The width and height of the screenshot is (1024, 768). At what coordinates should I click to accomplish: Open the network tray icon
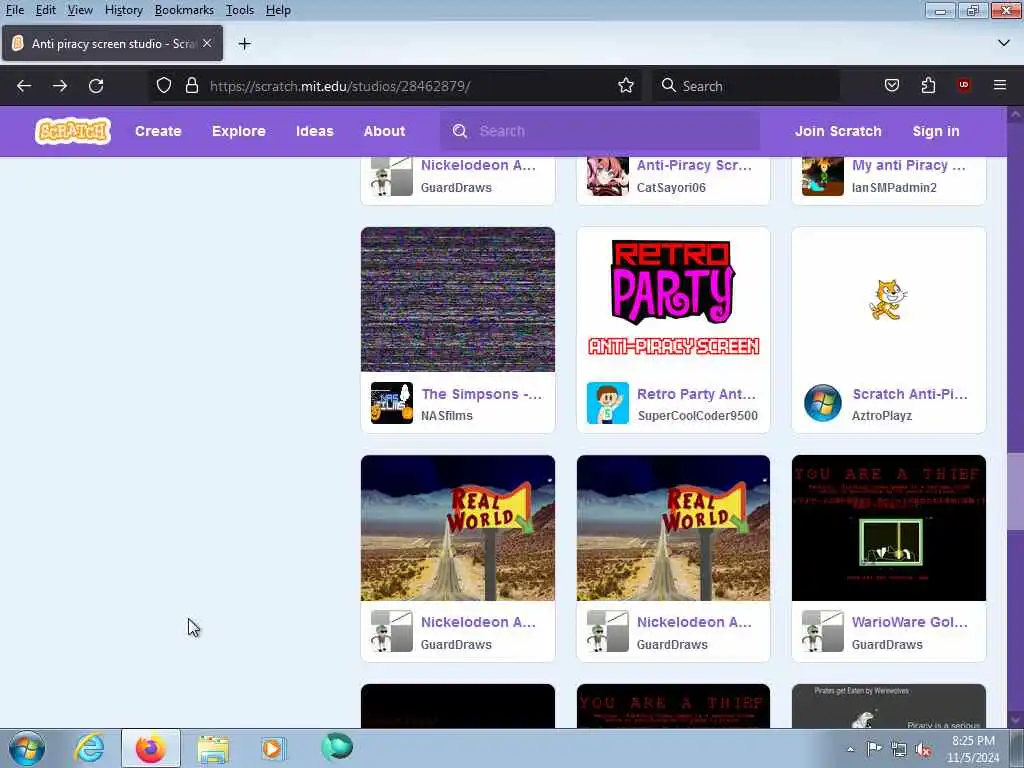(899, 749)
